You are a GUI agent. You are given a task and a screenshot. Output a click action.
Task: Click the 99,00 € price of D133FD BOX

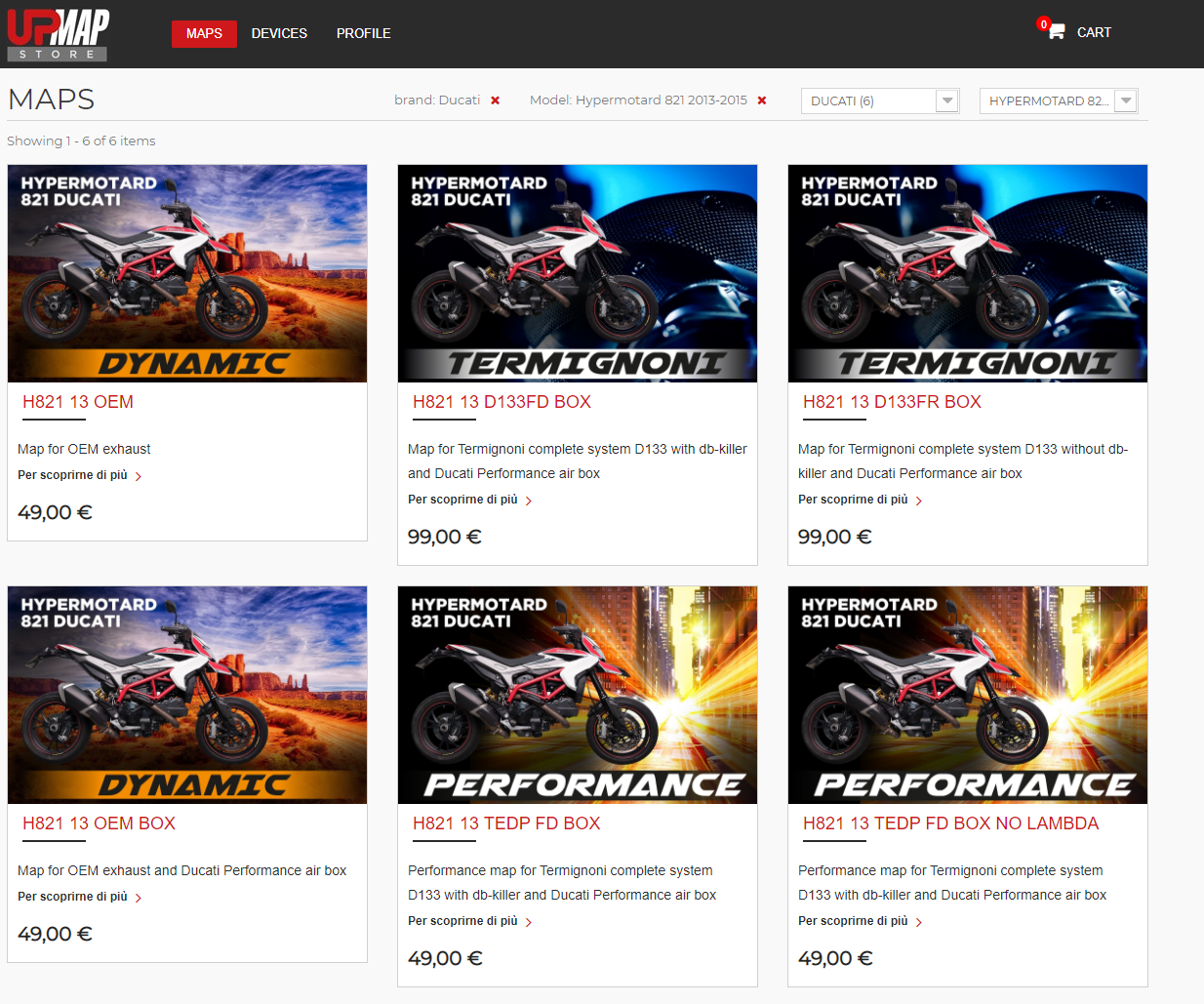pos(445,537)
